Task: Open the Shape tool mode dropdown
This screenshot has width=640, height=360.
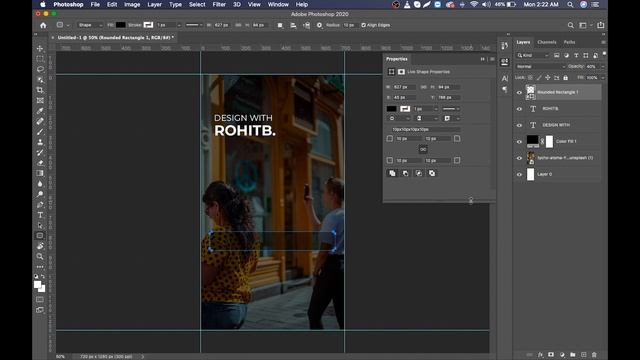Action: pyautogui.click(x=89, y=25)
